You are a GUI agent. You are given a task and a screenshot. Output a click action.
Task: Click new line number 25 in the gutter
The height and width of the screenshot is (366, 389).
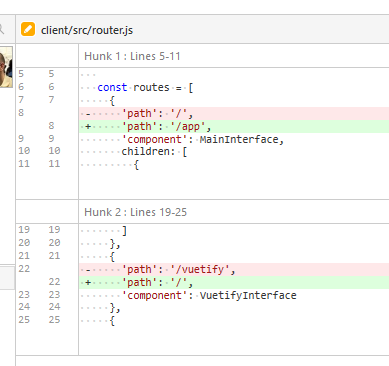point(54,320)
